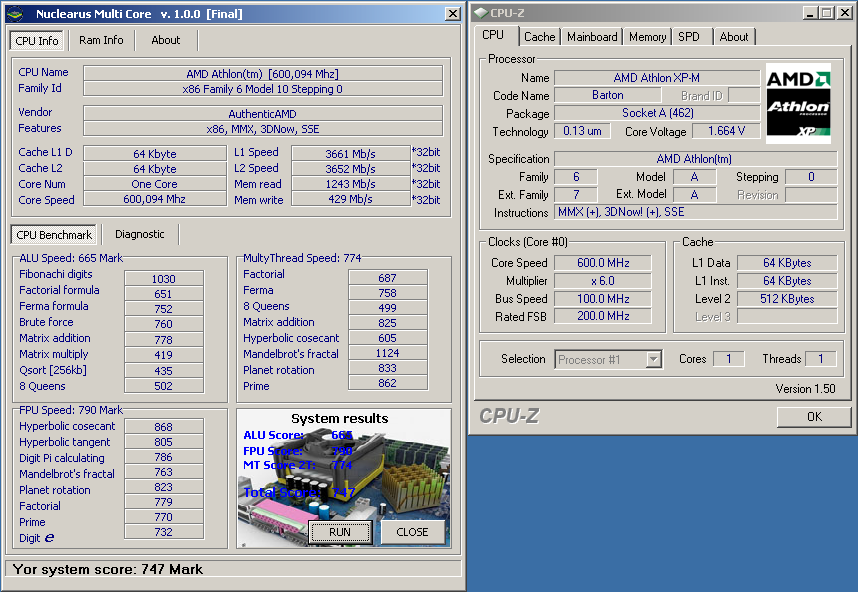Open the SPD tab

pos(689,37)
